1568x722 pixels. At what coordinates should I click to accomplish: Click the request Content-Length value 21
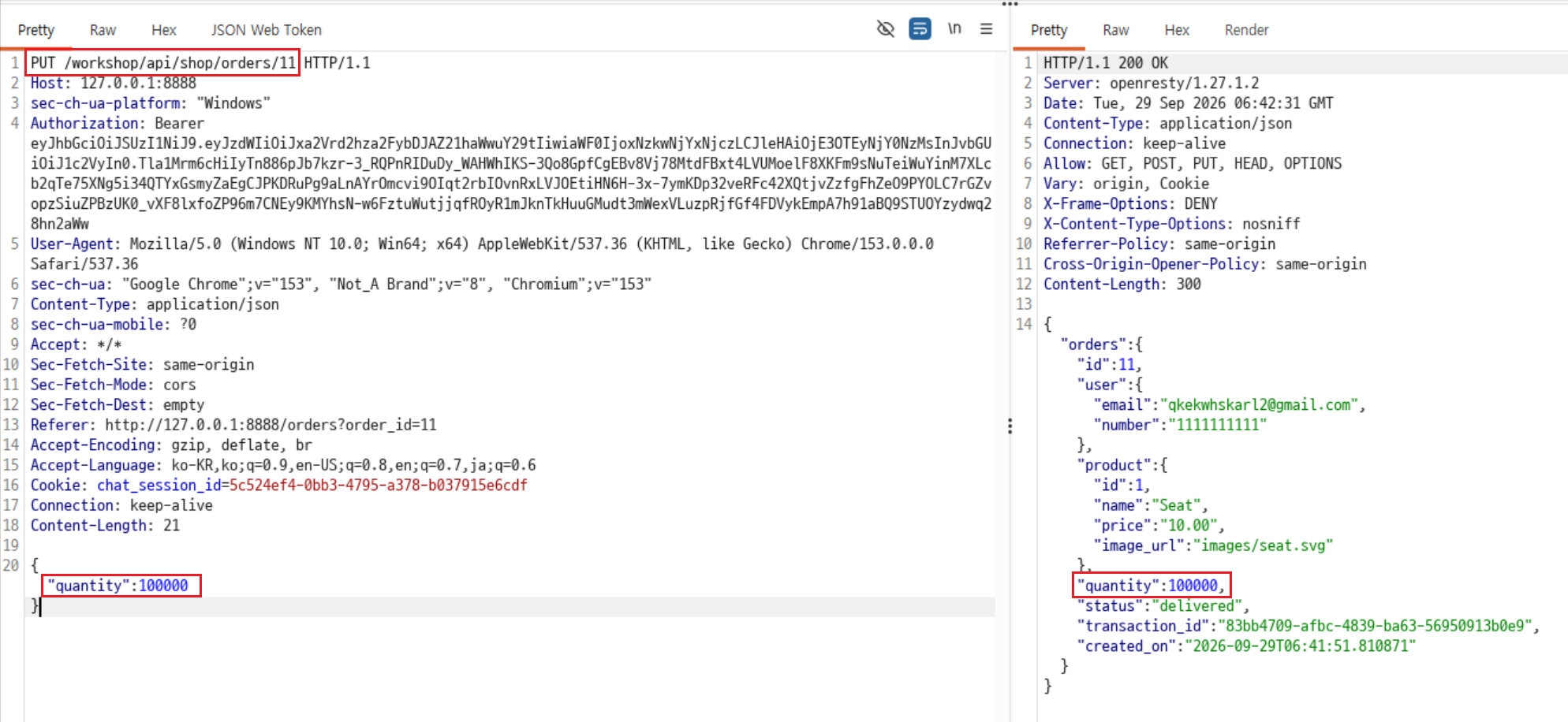[x=172, y=525]
